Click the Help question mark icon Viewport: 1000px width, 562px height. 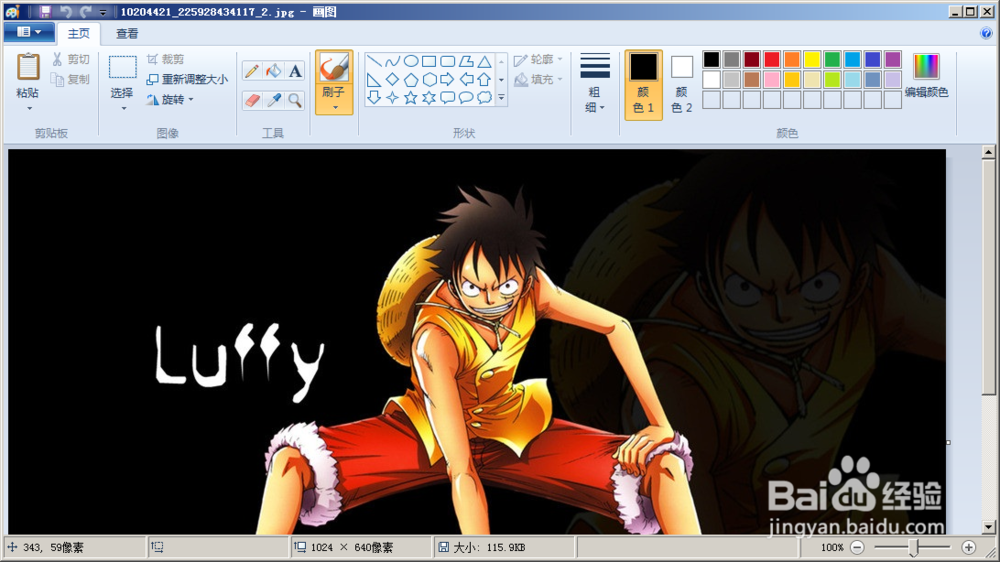tap(986, 33)
